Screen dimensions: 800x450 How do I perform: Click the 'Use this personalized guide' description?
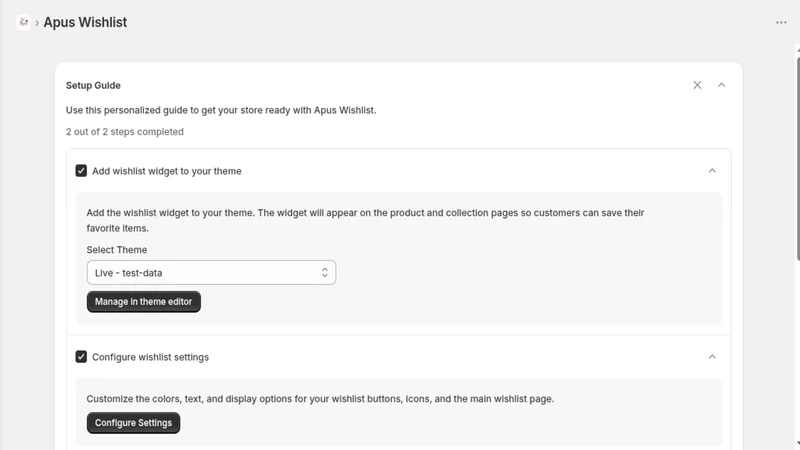(221, 110)
